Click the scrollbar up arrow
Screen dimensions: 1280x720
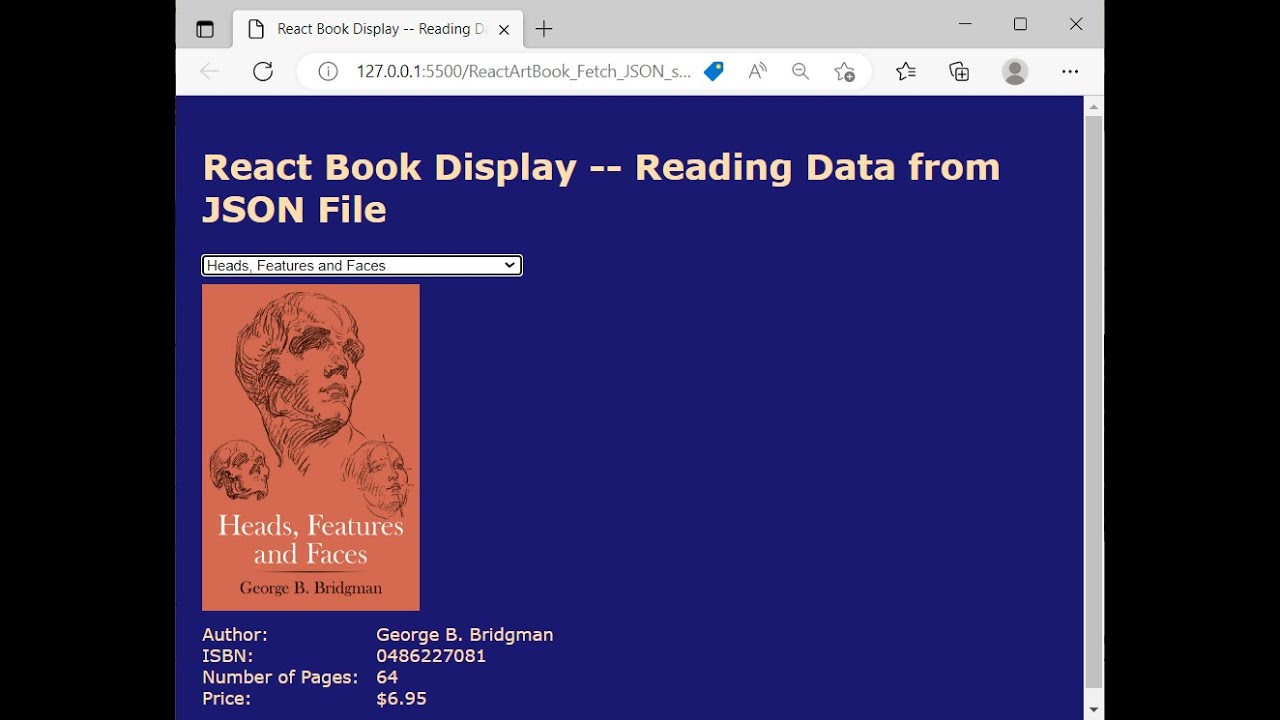coord(1094,107)
